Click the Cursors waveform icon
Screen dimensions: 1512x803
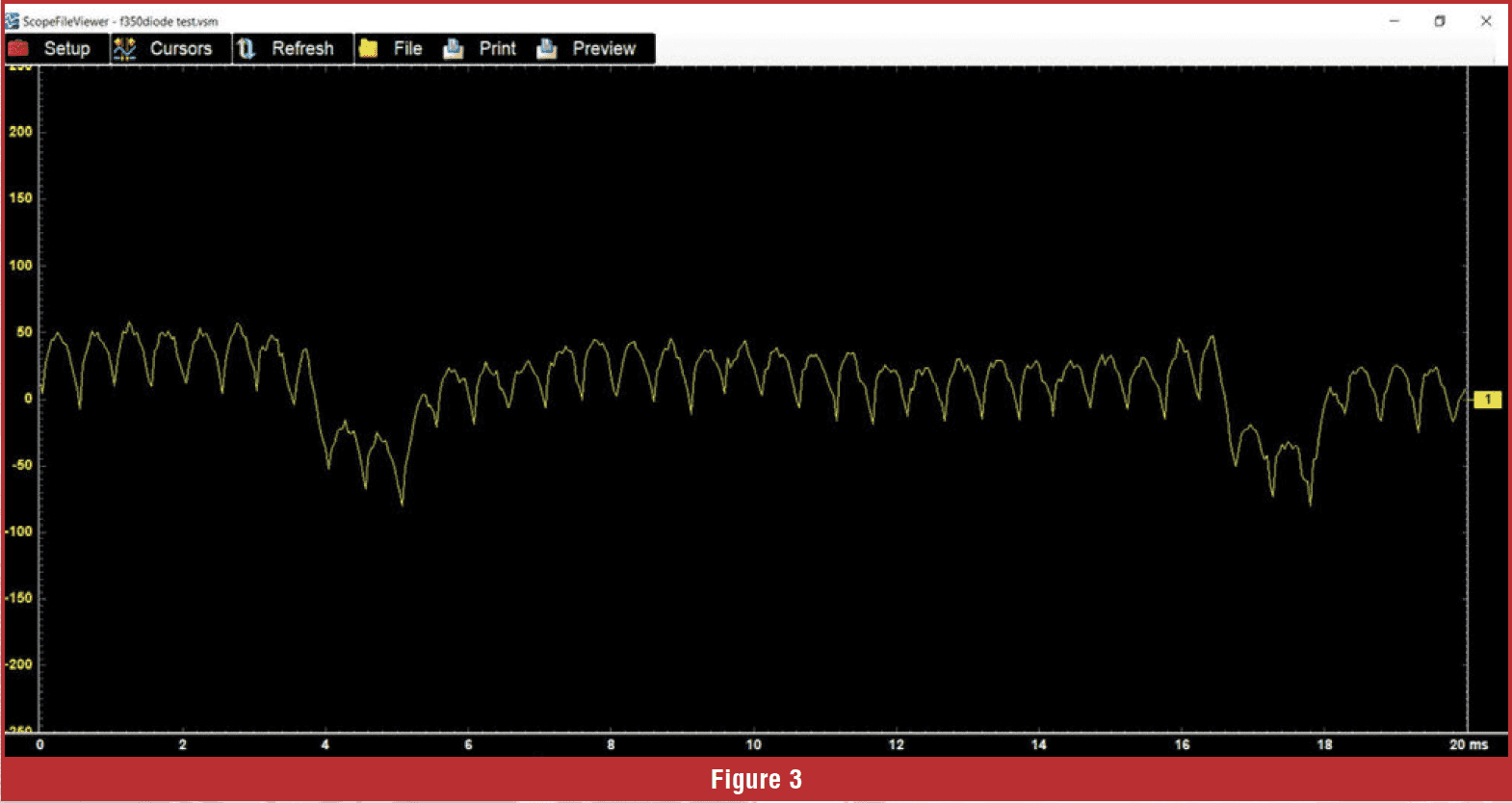(x=125, y=48)
